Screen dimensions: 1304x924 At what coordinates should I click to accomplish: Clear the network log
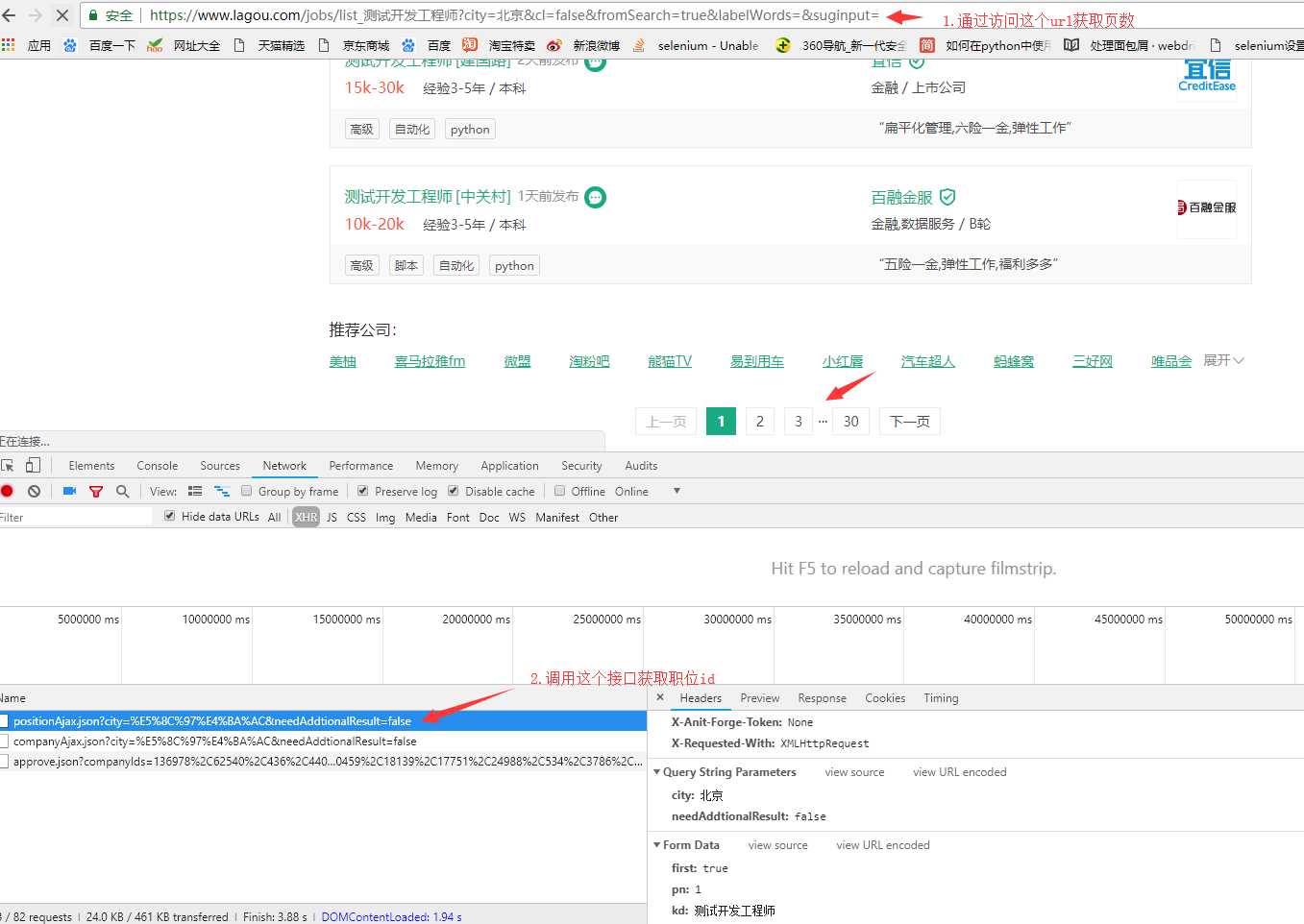coord(35,491)
